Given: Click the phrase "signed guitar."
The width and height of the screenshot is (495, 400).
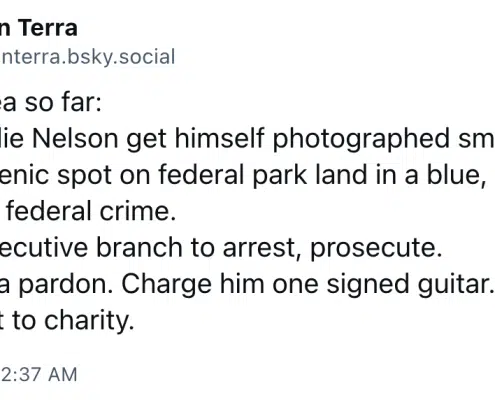Looking at the screenshot, I should [x=410, y=285].
